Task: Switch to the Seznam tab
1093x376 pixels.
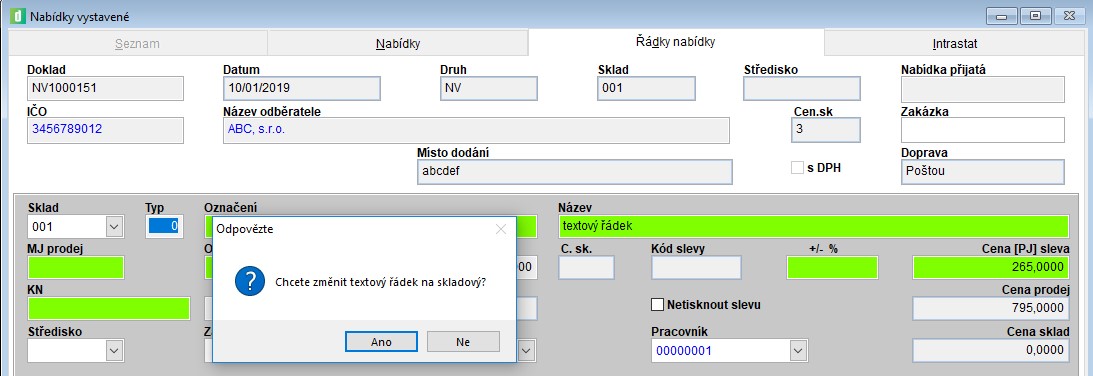Action: [137, 43]
